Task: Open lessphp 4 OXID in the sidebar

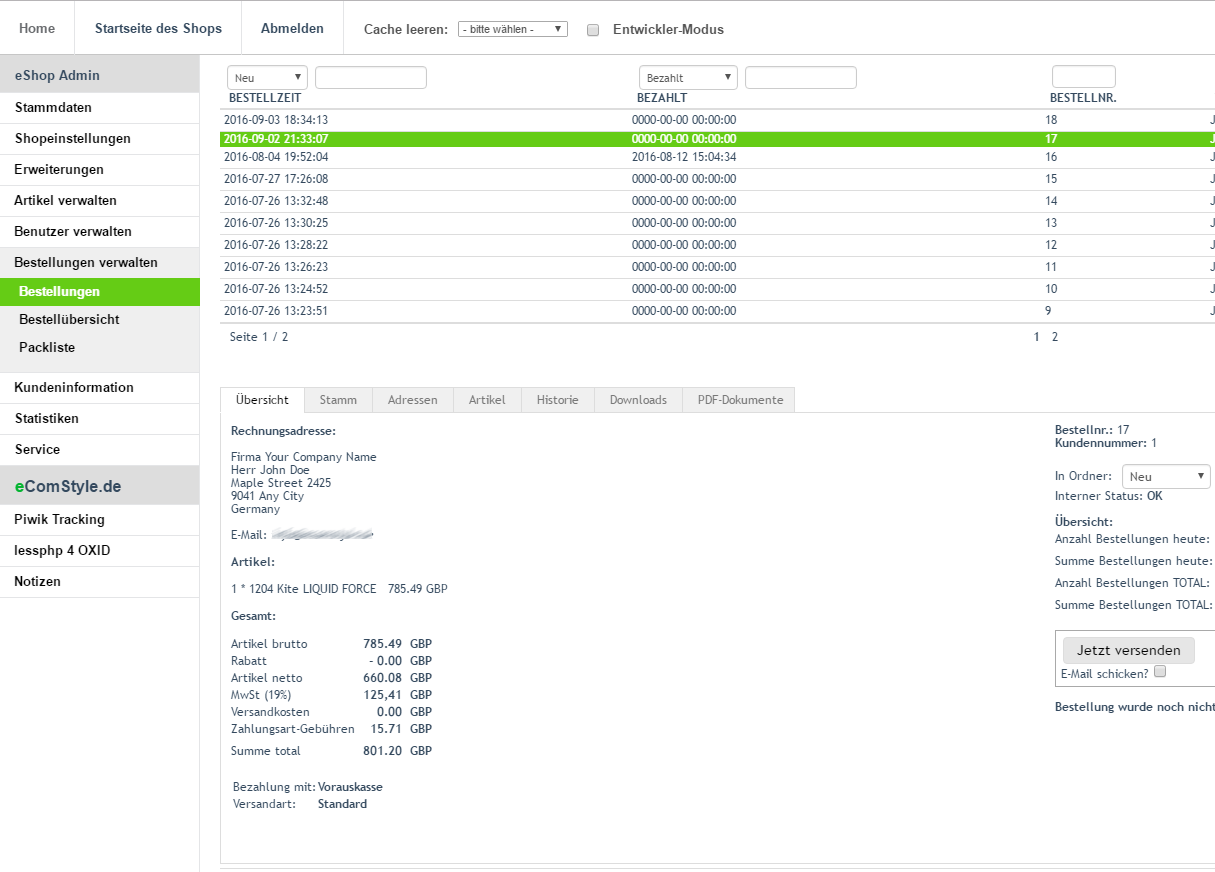Action: point(100,551)
